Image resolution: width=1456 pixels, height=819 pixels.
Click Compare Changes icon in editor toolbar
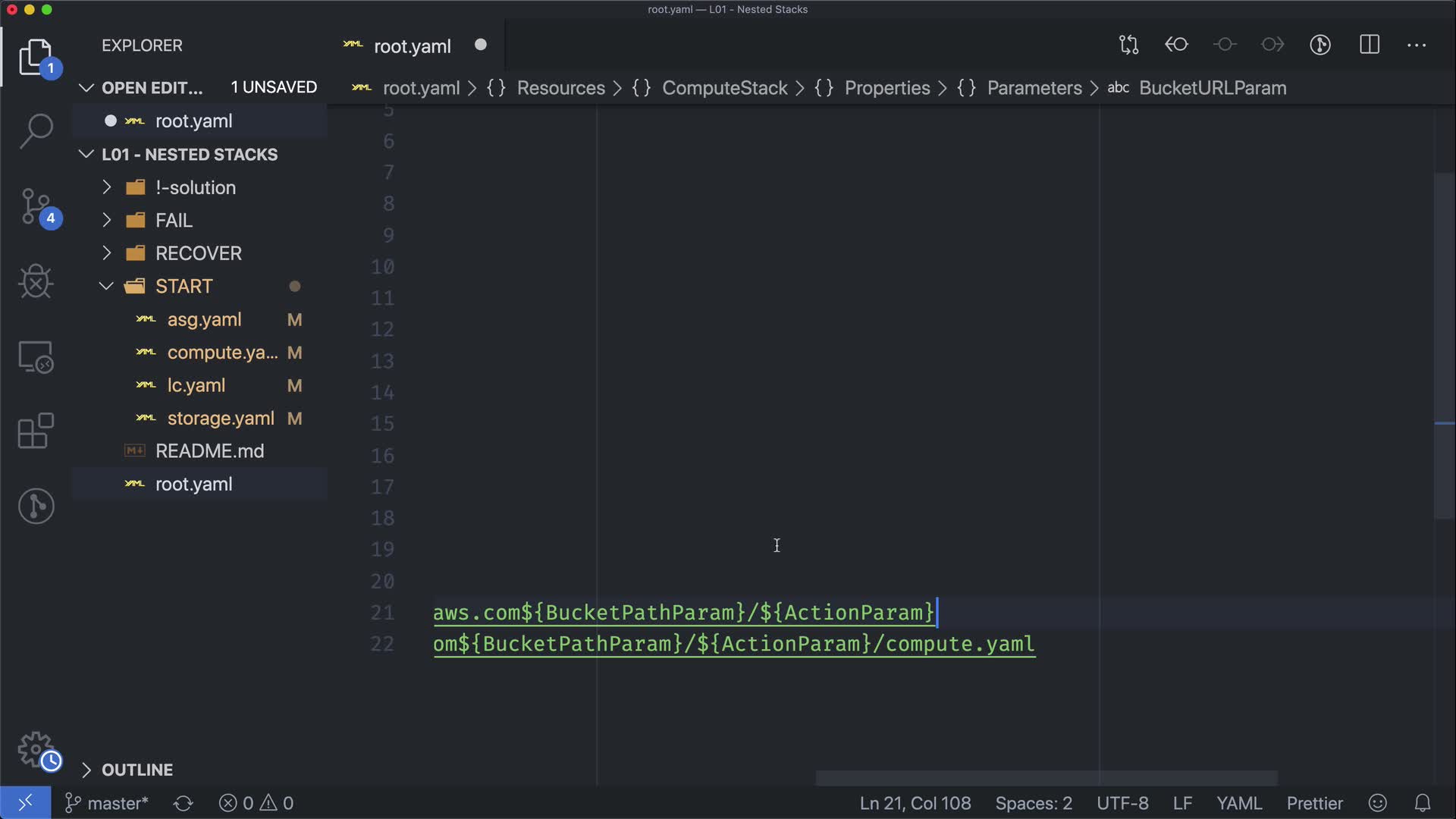[1128, 45]
